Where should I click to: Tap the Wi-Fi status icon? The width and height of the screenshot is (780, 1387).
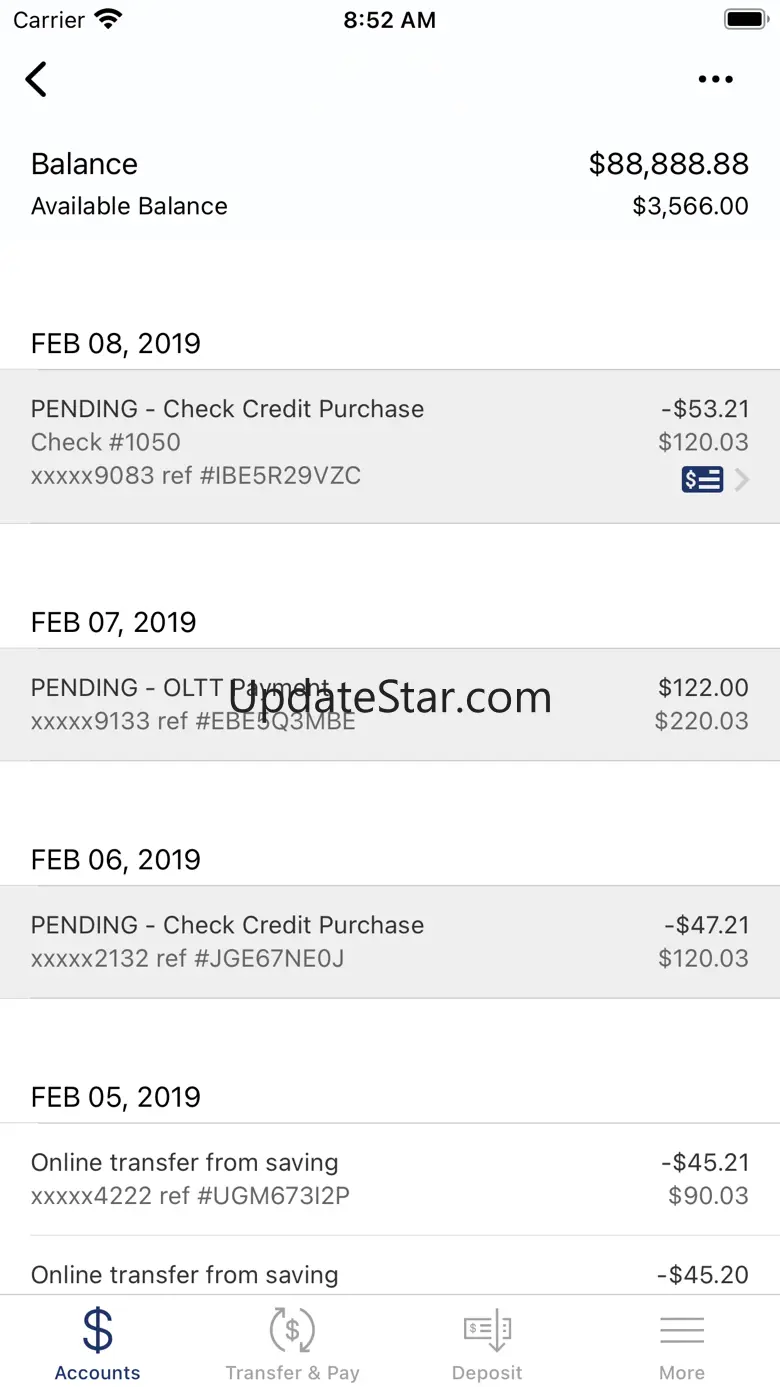pos(107,19)
